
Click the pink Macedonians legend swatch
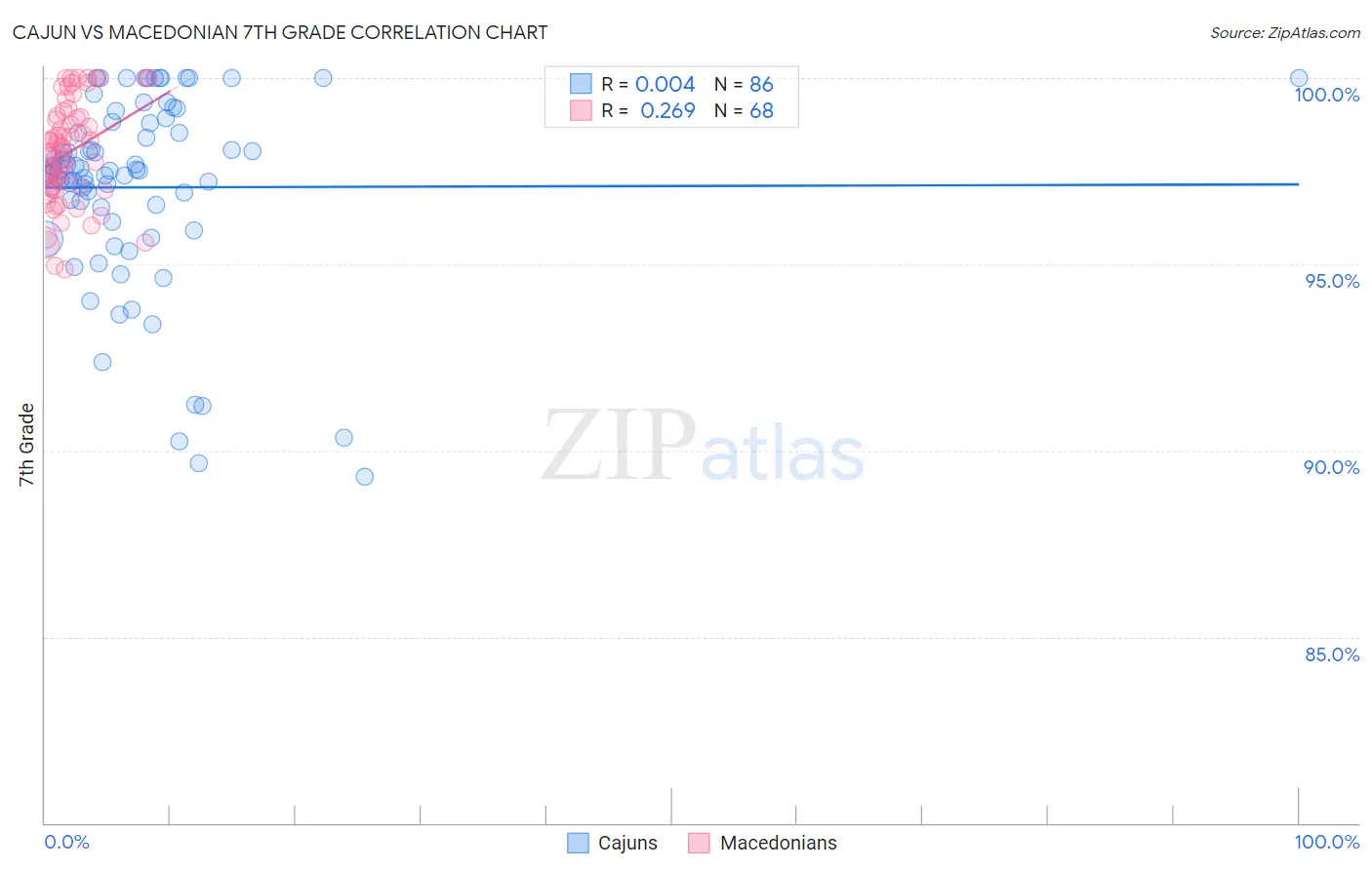(699, 843)
